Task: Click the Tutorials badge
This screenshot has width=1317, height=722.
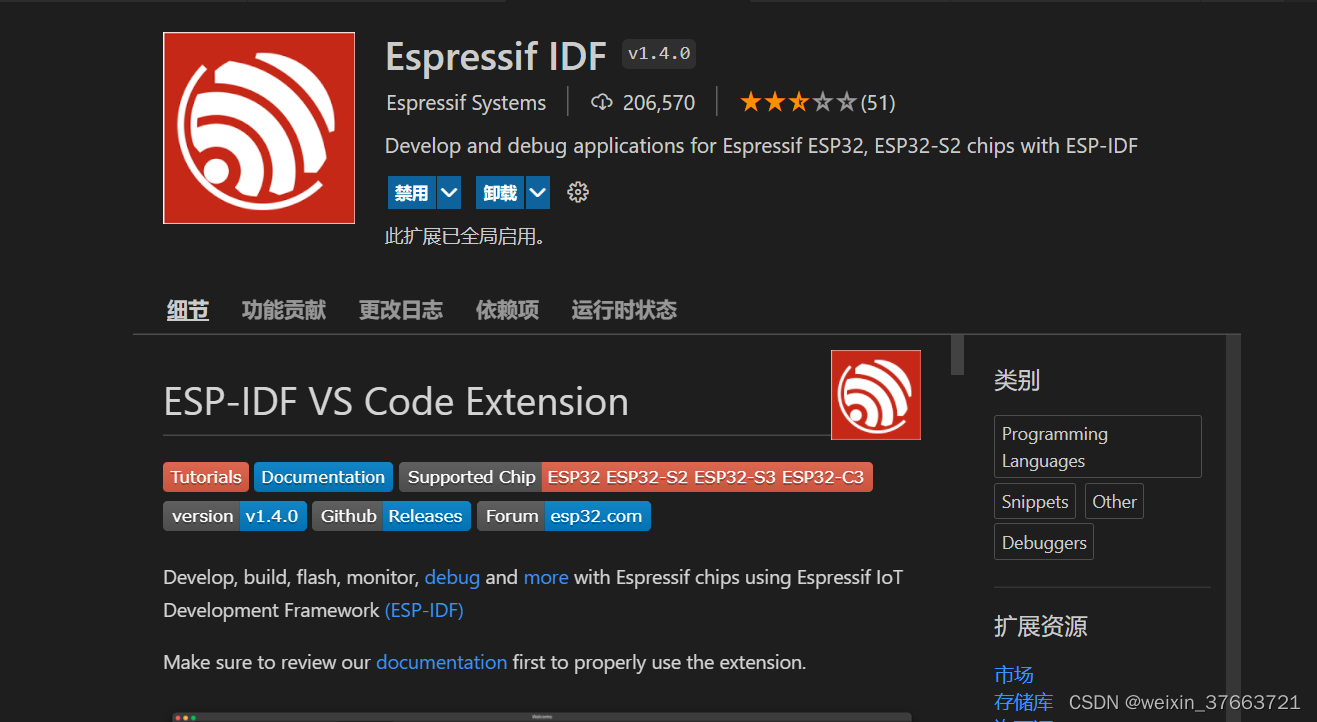Action: point(206,477)
